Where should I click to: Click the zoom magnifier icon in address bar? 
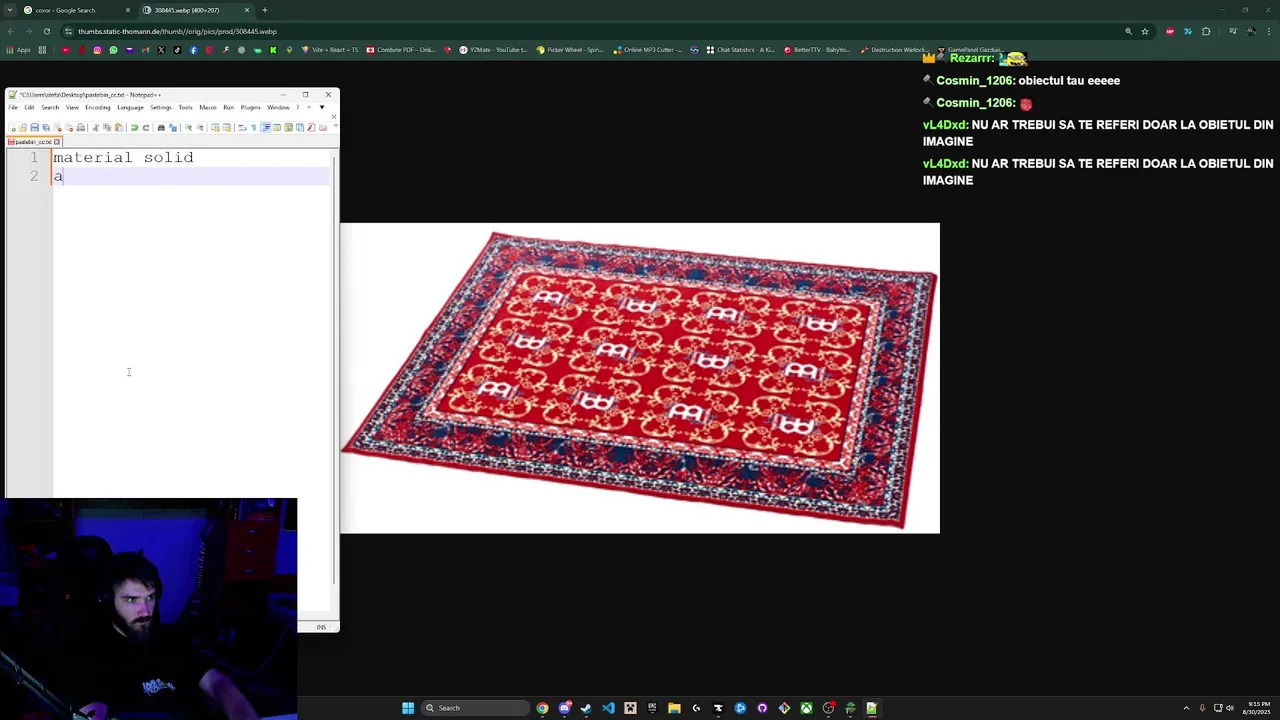click(x=1129, y=31)
